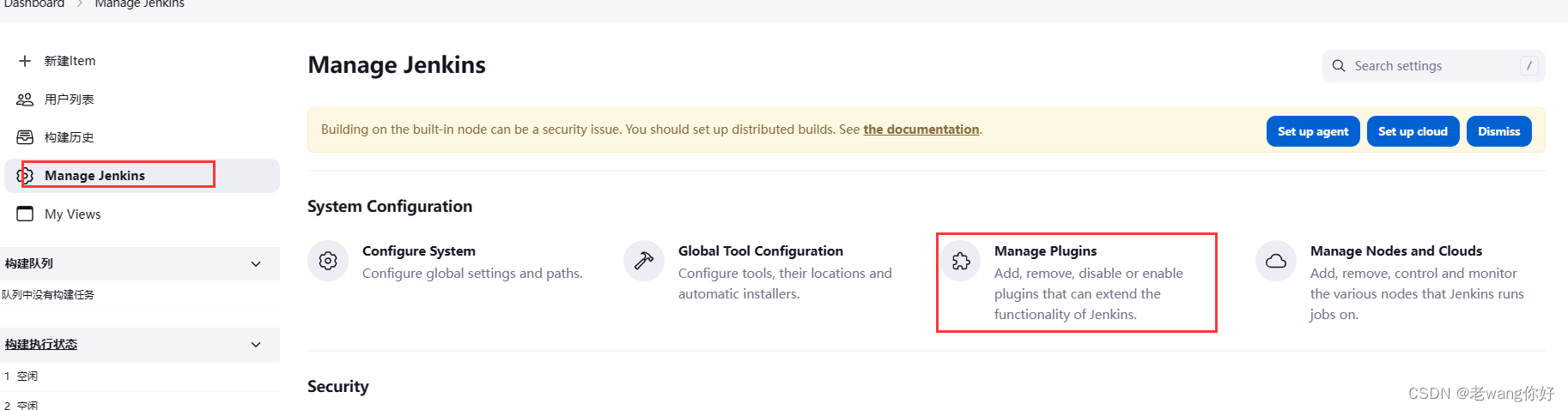Click the Manage Nodes and Clouds cloud icon
Viewport: 1568px width, 410px height.
click(1276, 261)
